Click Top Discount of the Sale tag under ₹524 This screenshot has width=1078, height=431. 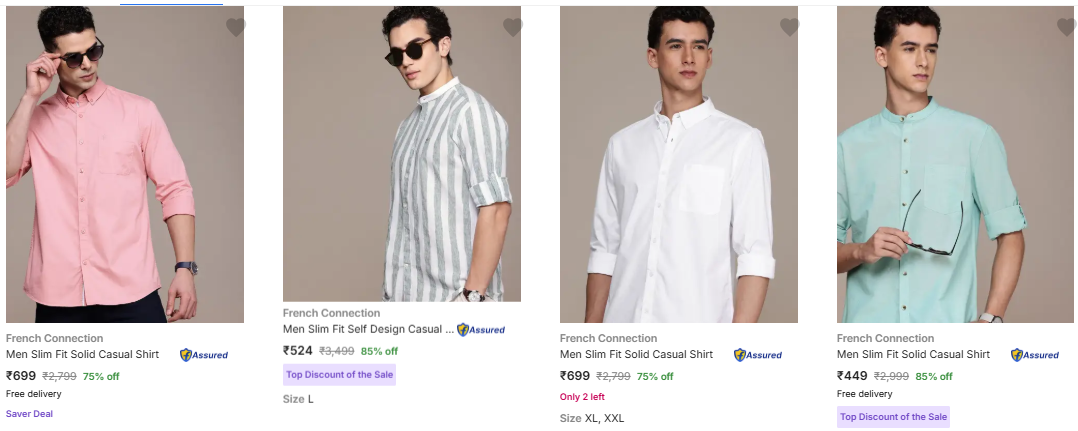(x=340, y=375)
